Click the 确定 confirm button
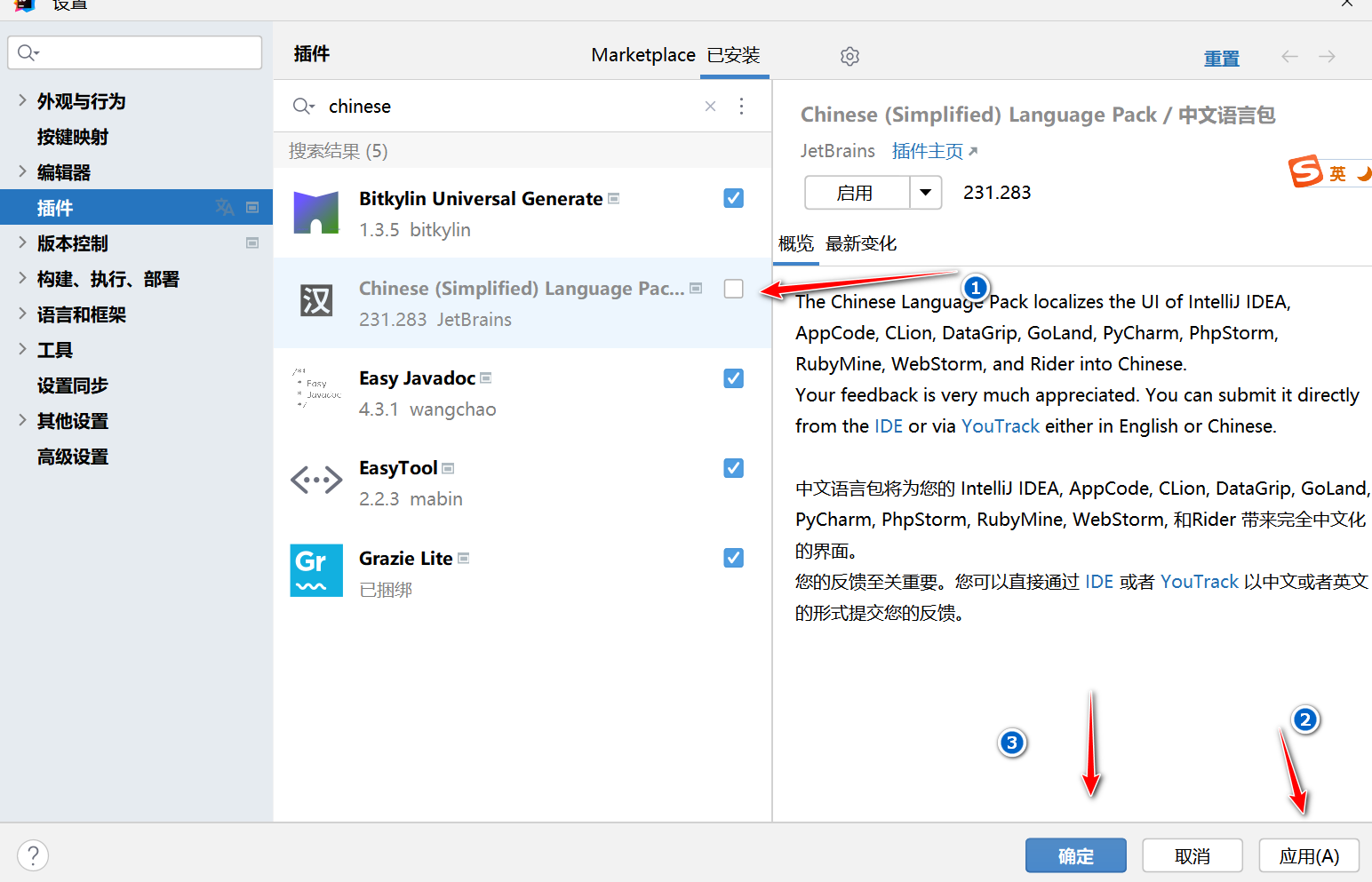This screenshot has height=882, width=1372. tap(1075, 855)
